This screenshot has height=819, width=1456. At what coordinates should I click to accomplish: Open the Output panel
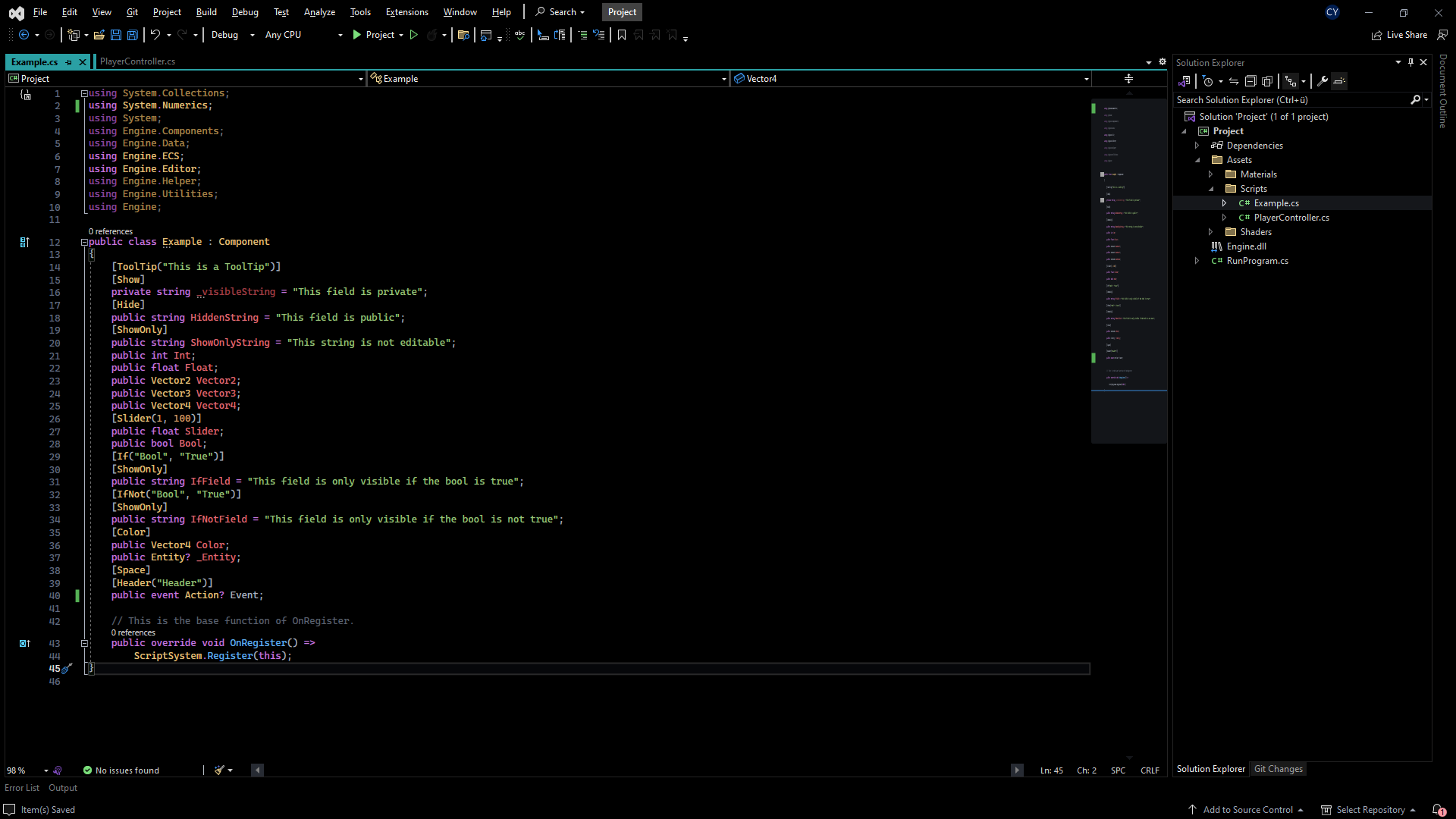tap(63, 788)
